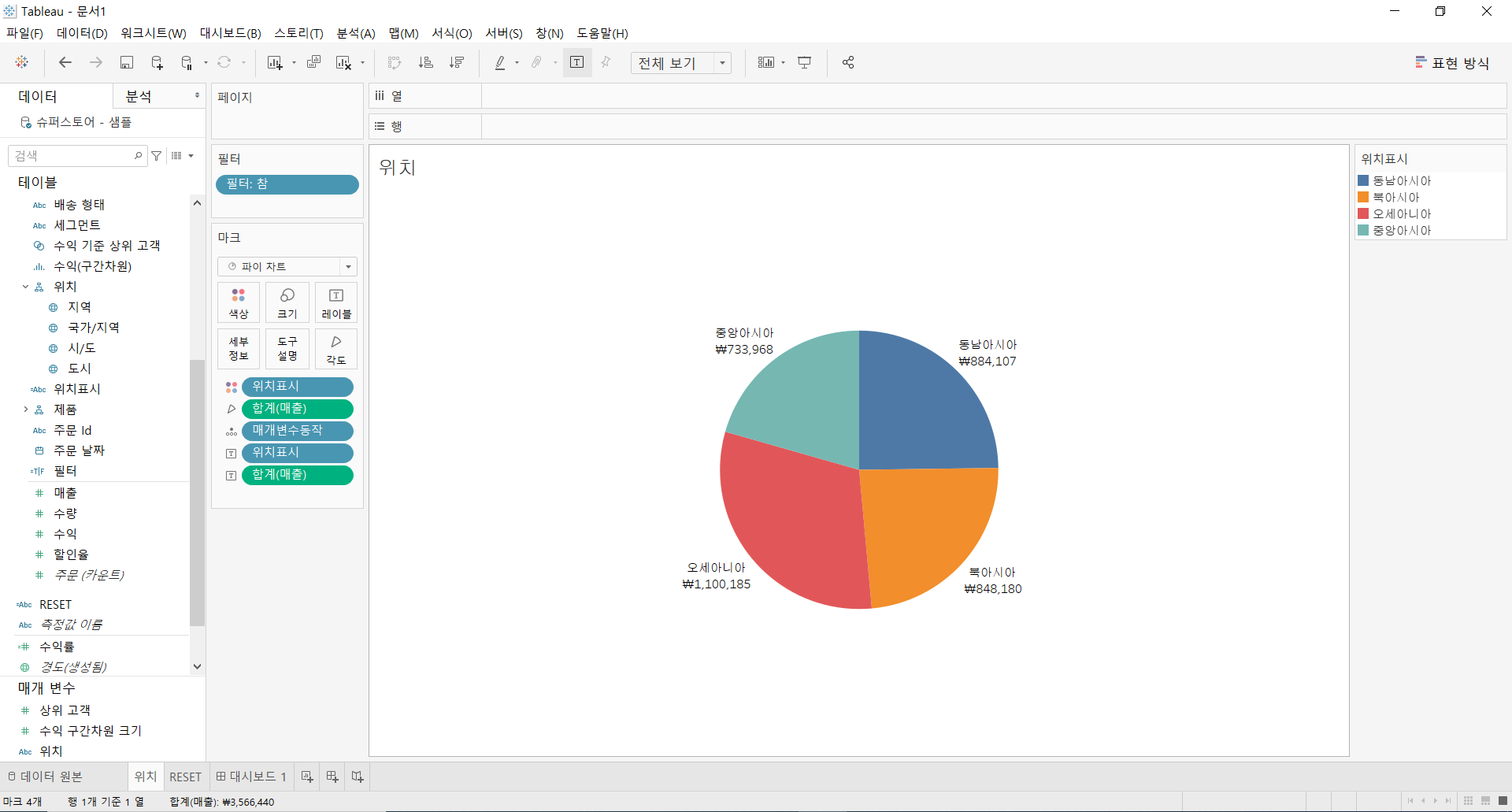Click the 오세아니아 legend color swatch

pos(1363,213)
